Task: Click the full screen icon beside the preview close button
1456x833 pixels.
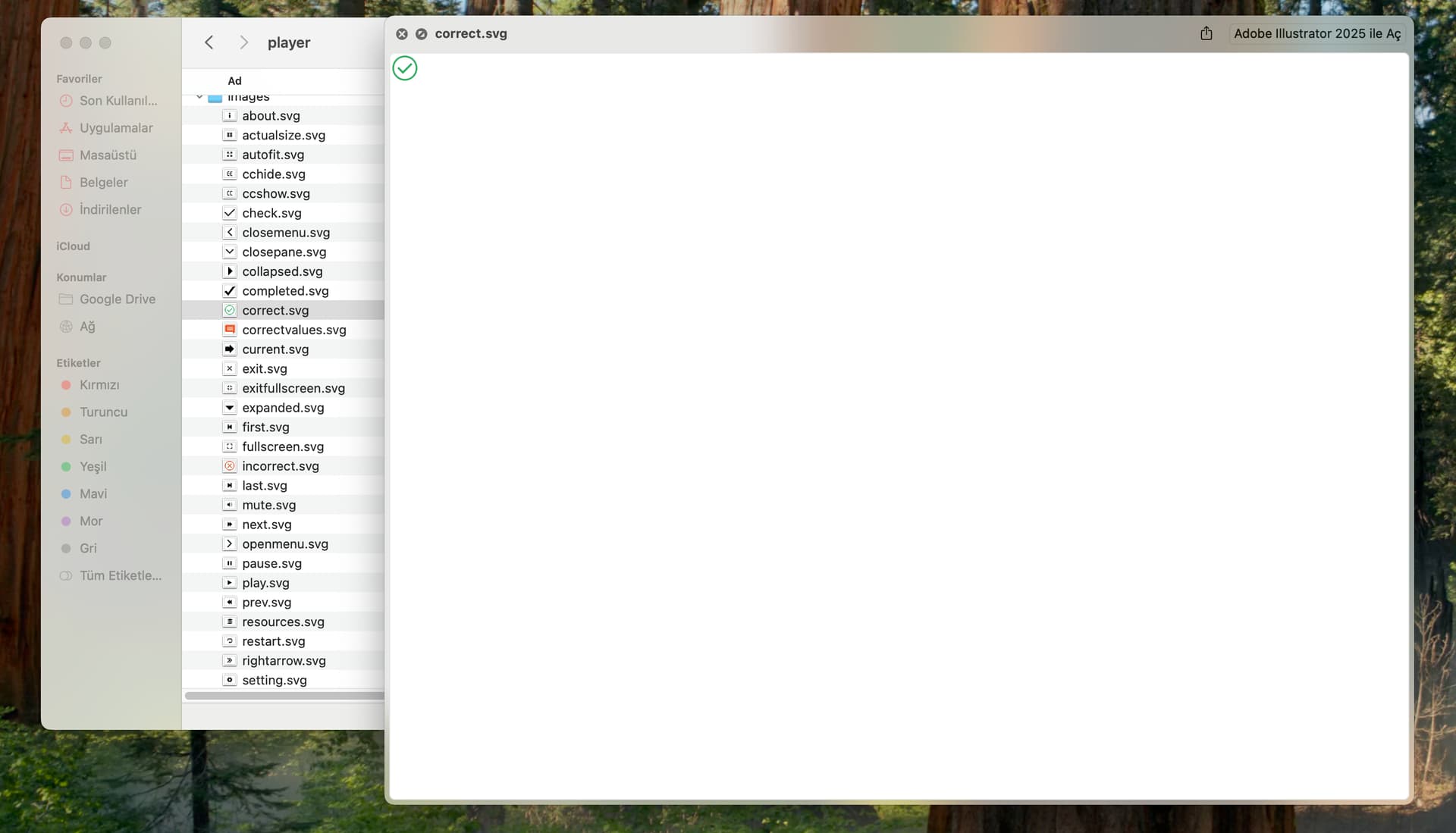Action: [422, 34]
